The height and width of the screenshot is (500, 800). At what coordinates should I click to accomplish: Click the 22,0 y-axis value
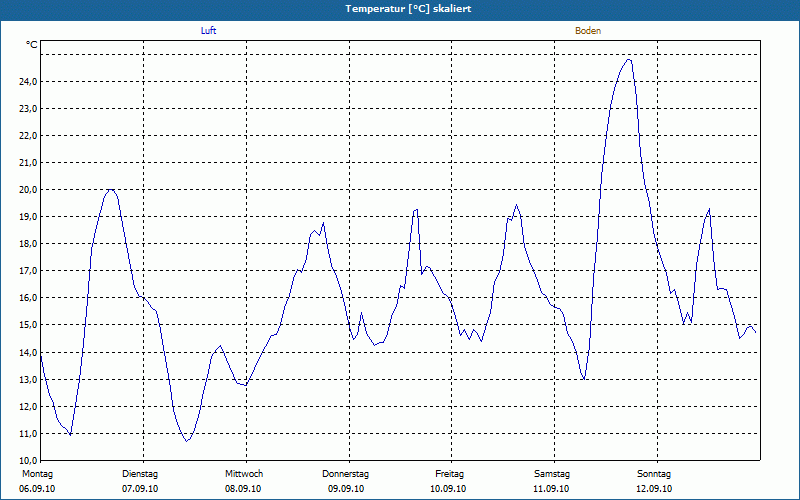point(28,136)
